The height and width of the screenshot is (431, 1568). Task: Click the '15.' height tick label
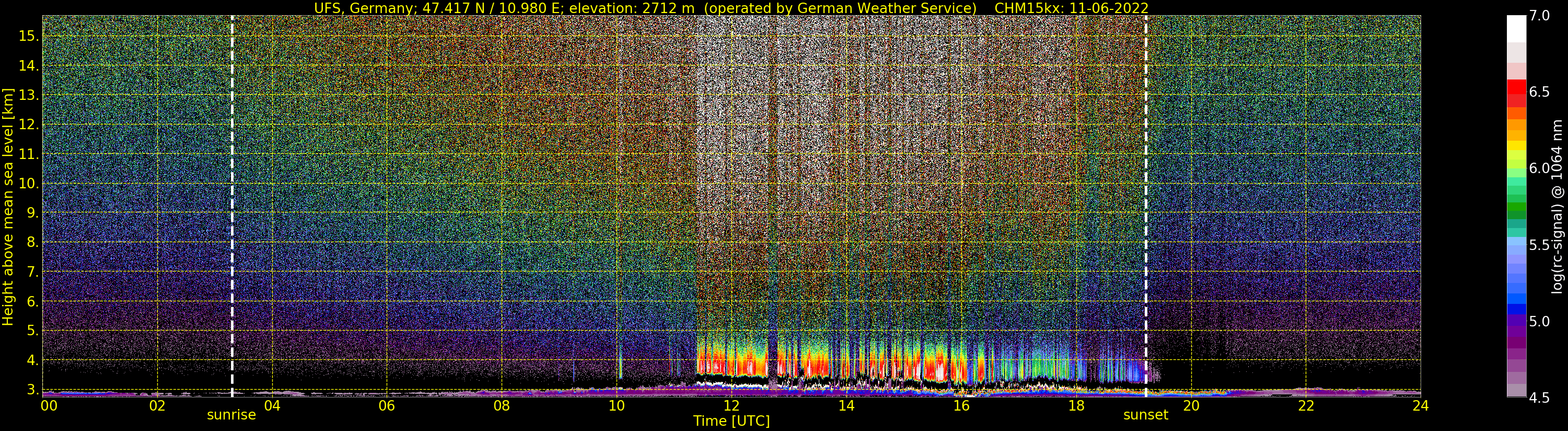(29, 36)
